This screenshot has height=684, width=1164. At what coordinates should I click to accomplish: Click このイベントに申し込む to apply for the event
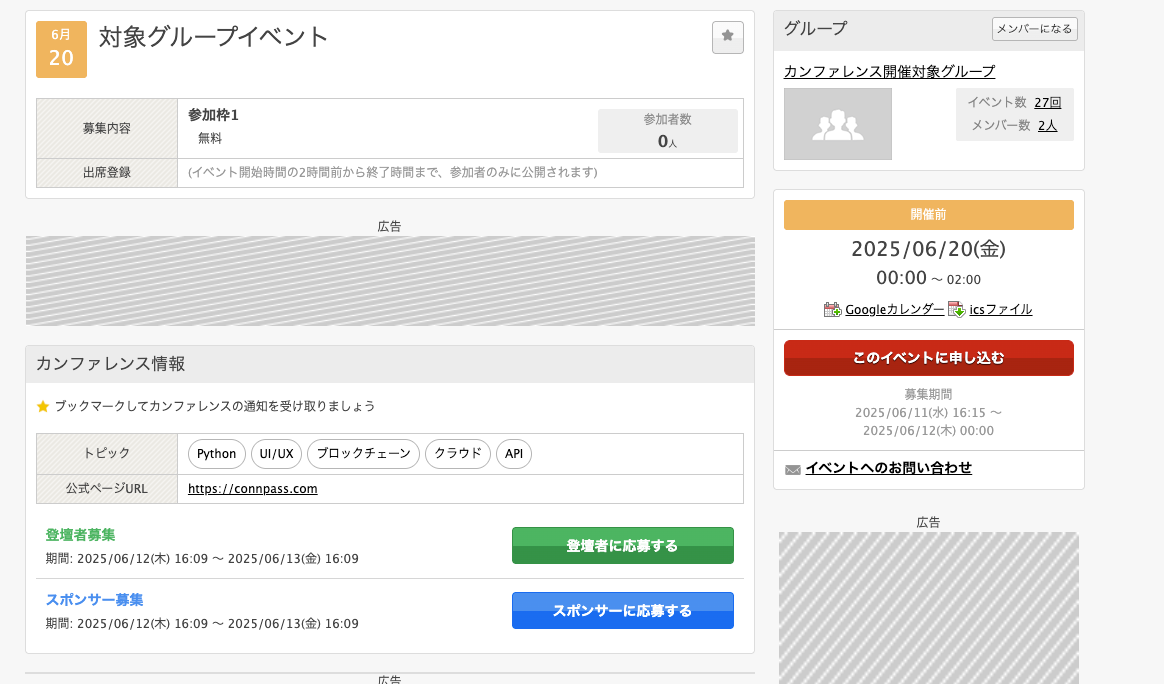tap(928, 357)
